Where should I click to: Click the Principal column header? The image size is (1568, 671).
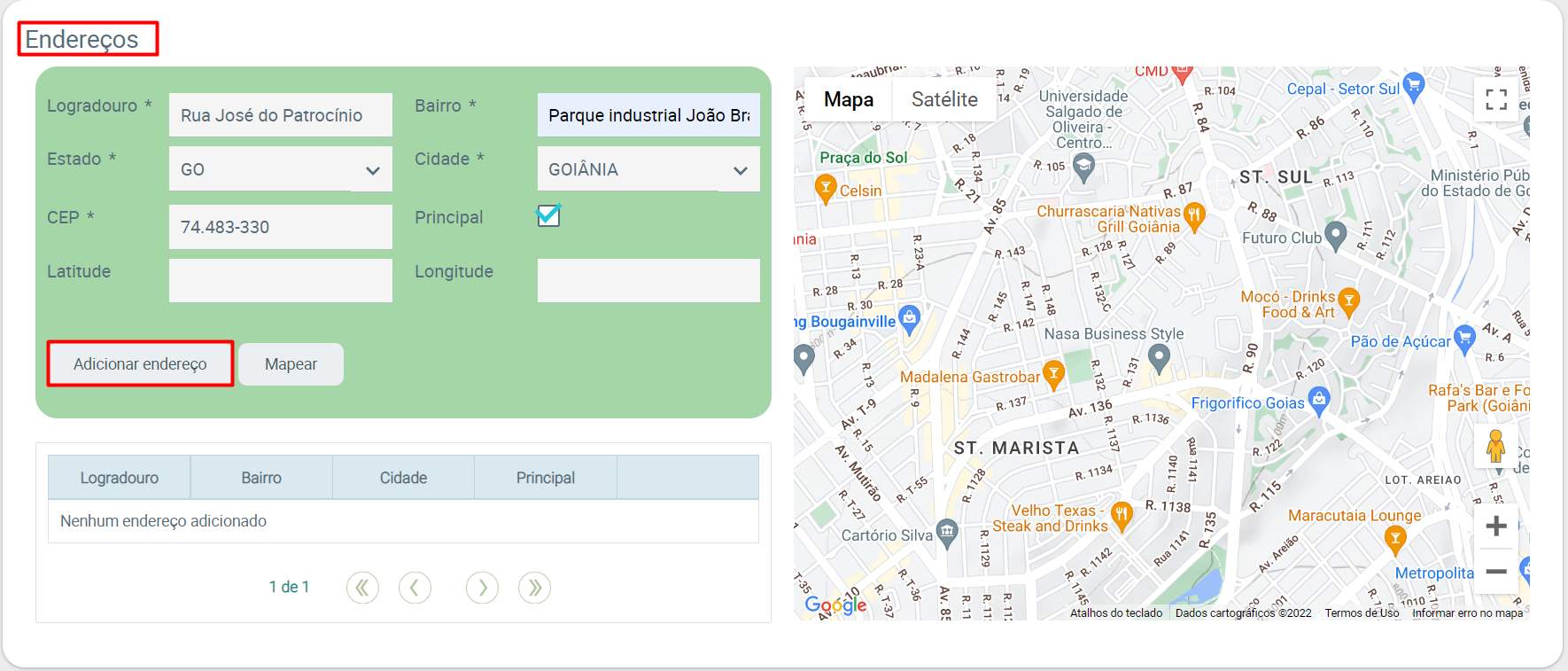click(546, 478)
